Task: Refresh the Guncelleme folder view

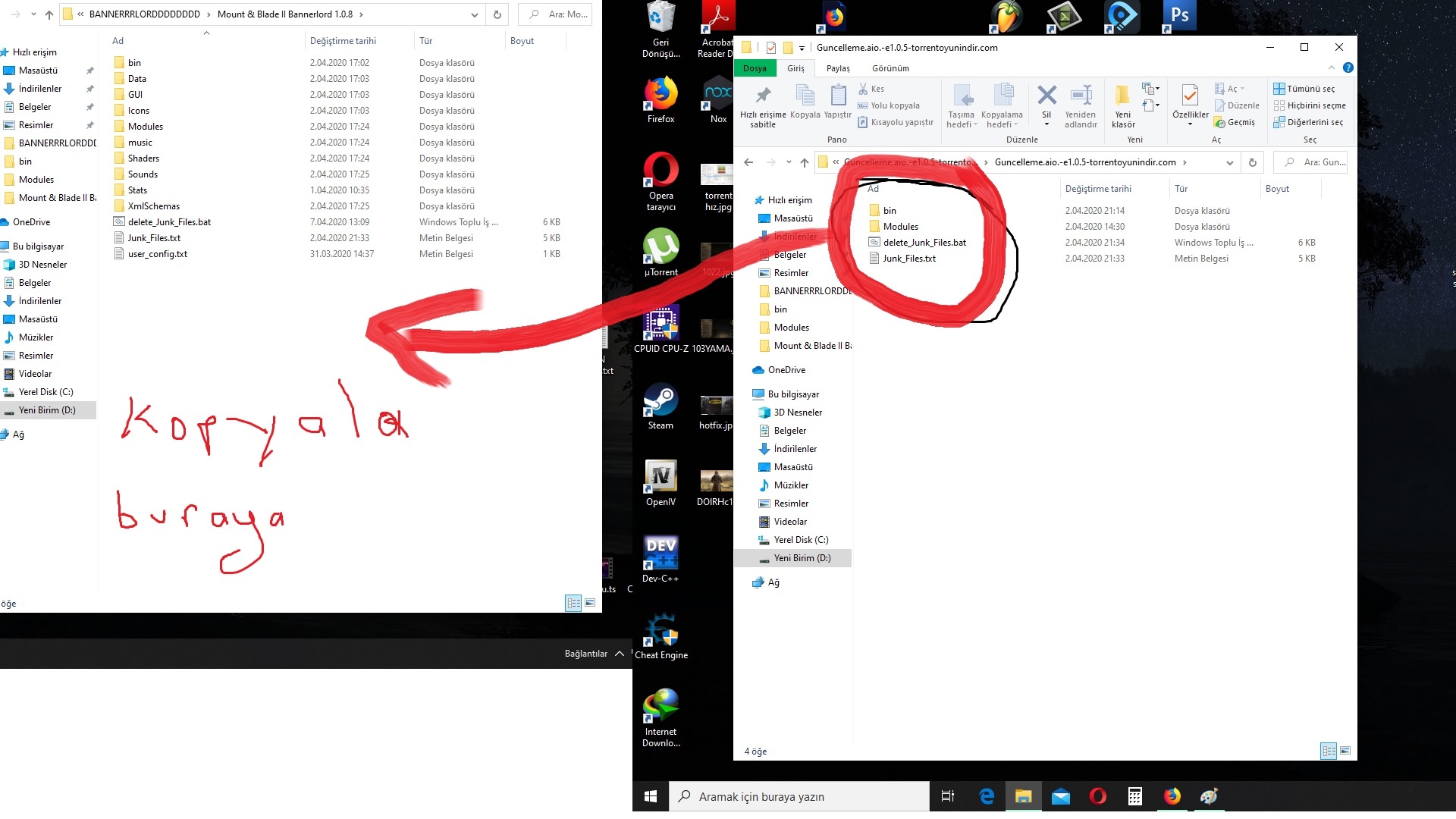Action: click(1253, 162)
